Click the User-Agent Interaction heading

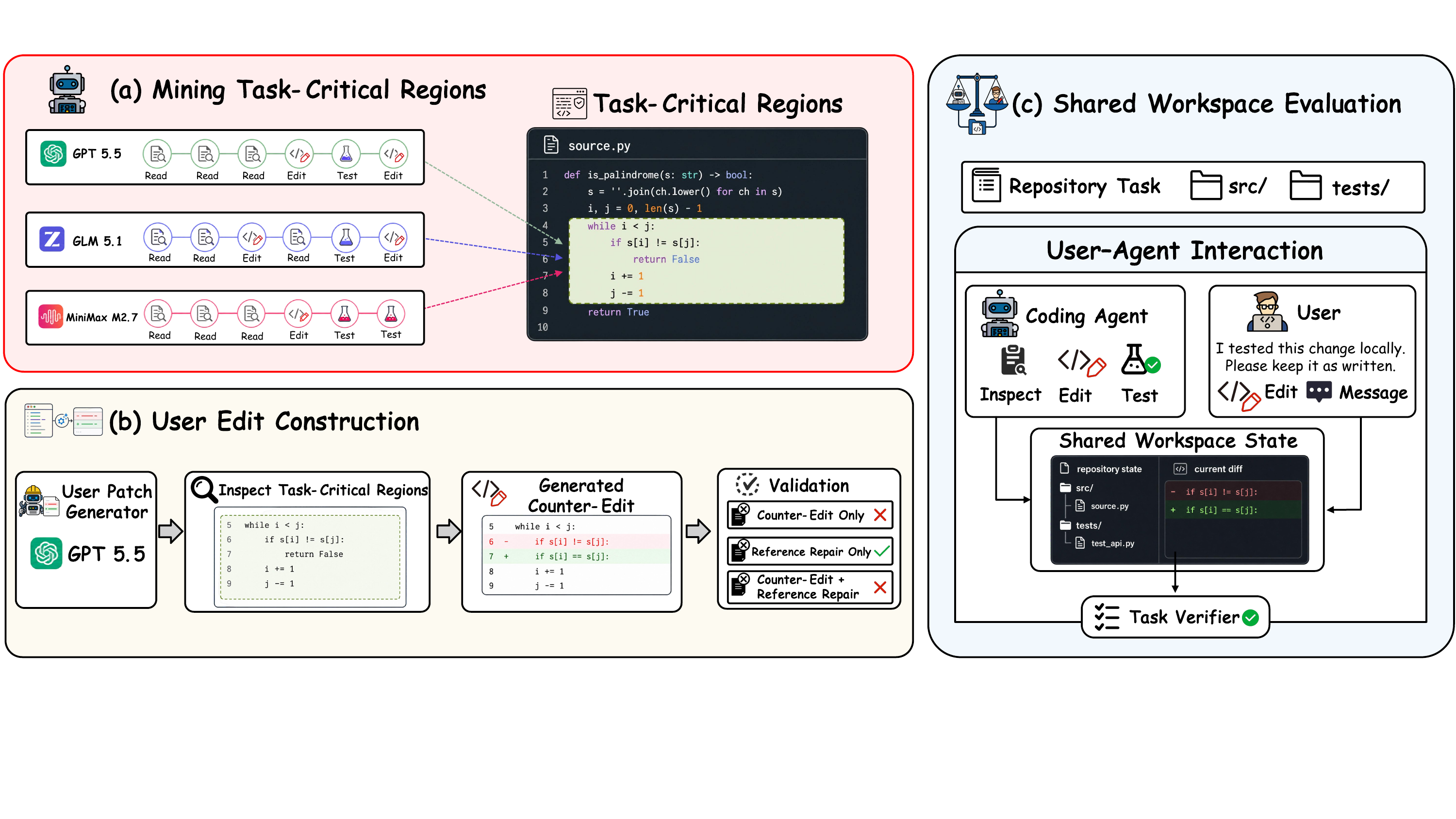pos(1184,250)
